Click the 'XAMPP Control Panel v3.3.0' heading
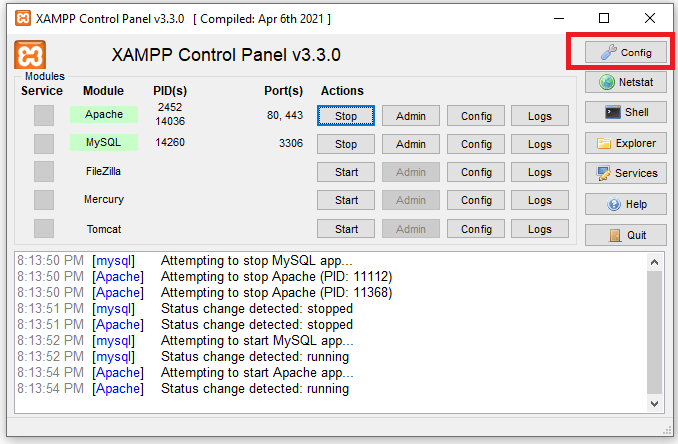The width and height of the screenshot is (678, 444). 226,55
